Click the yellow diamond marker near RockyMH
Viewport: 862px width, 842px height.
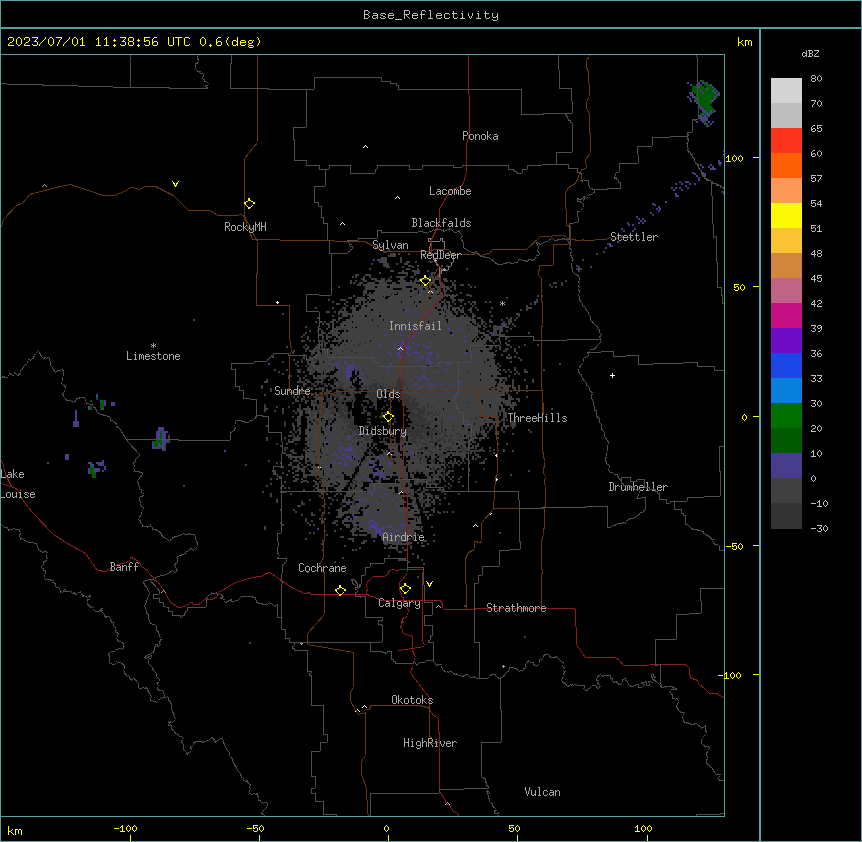coord(250,203)
